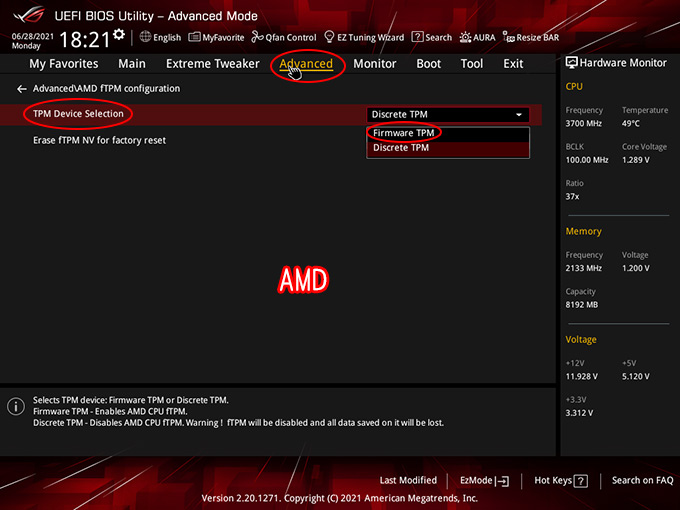Viewport: 680px width, 510px height.
Task: Open the Search tool
Action: (x=432, y=37)
